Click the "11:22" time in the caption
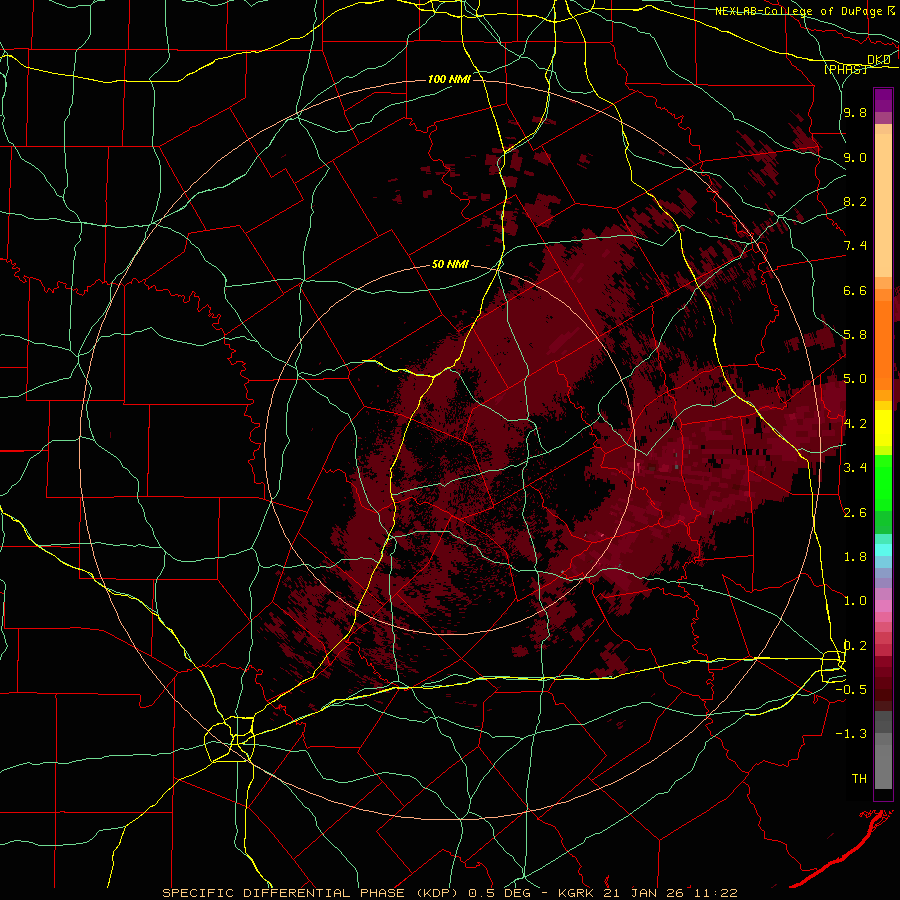Image resolution: width=900 pixels, height=900 pixels. point(717,893)
